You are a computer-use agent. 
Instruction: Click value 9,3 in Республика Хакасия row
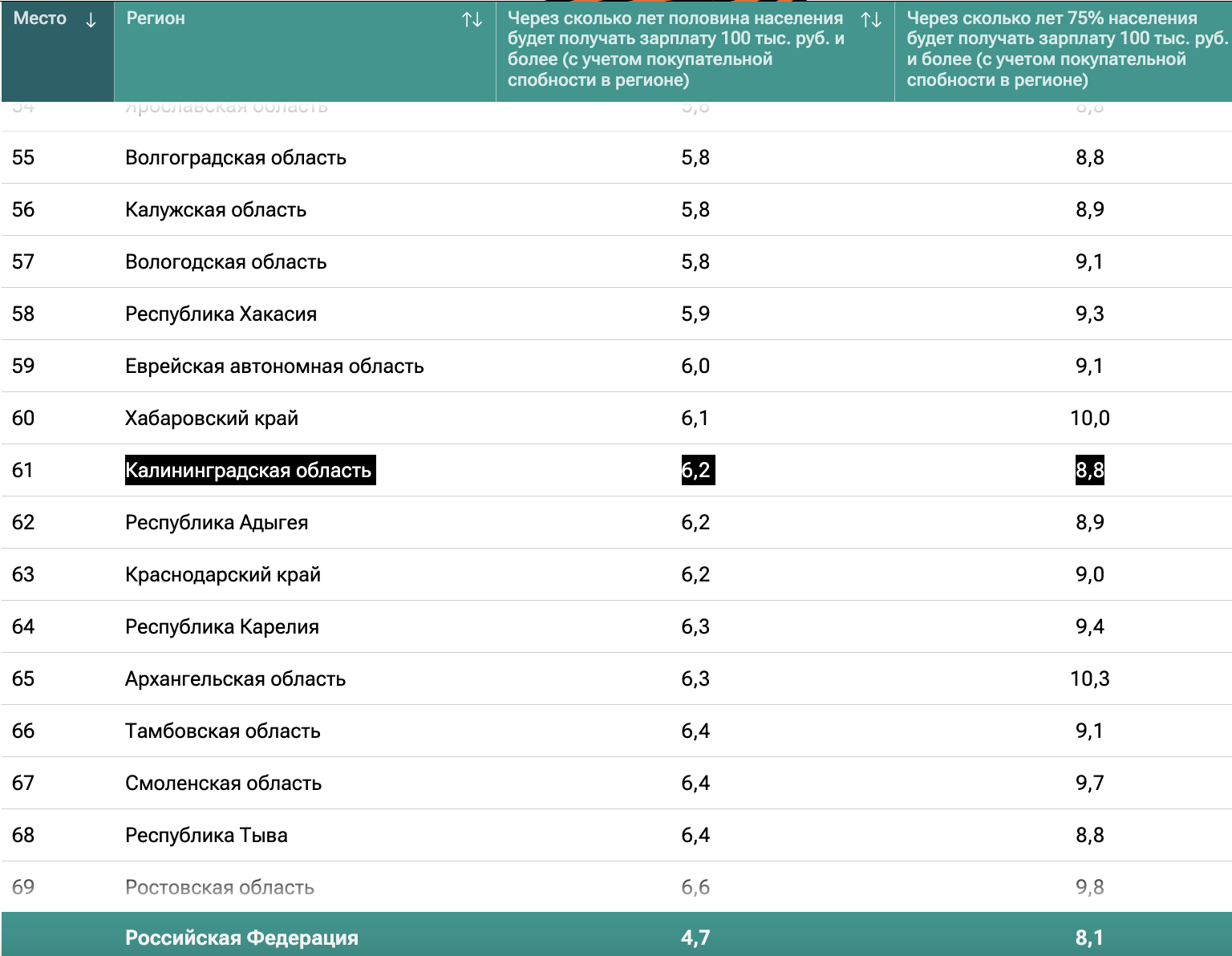tap(1090, 314)
